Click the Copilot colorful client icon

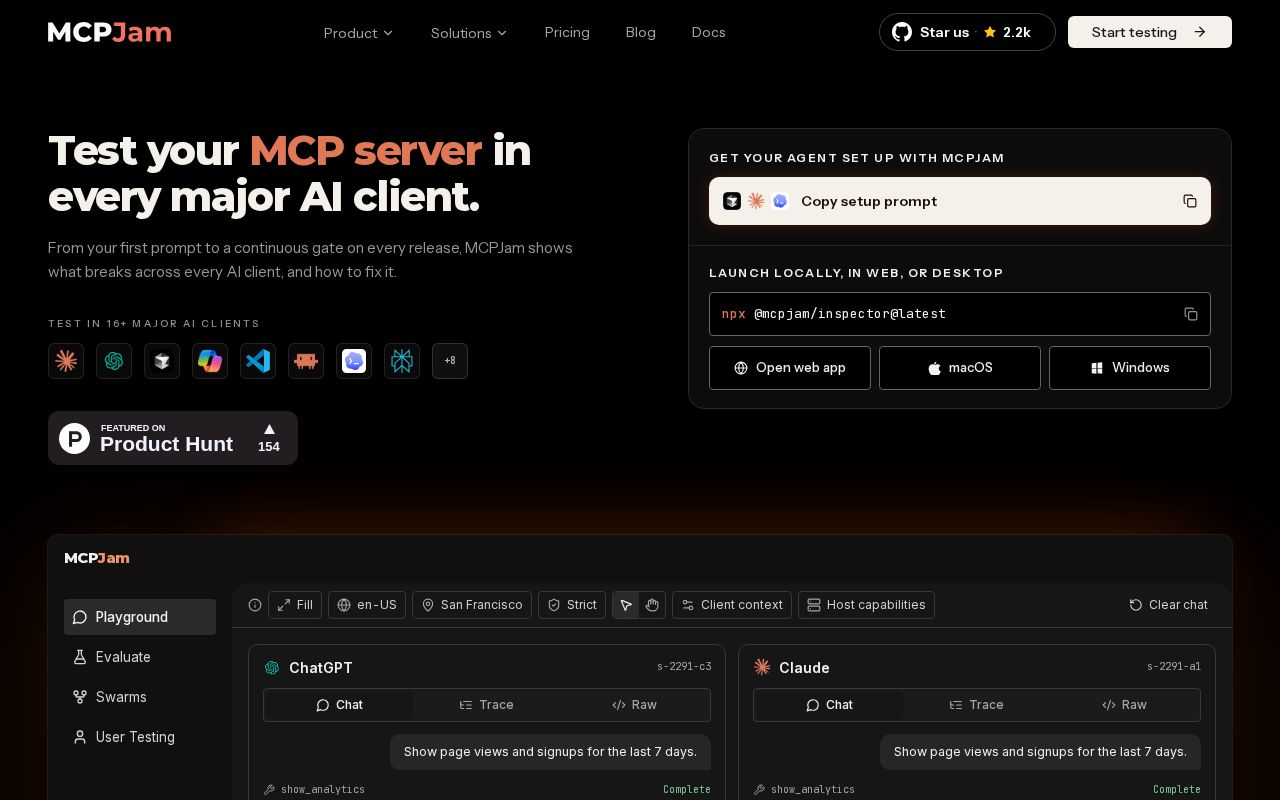coord(210,361)
